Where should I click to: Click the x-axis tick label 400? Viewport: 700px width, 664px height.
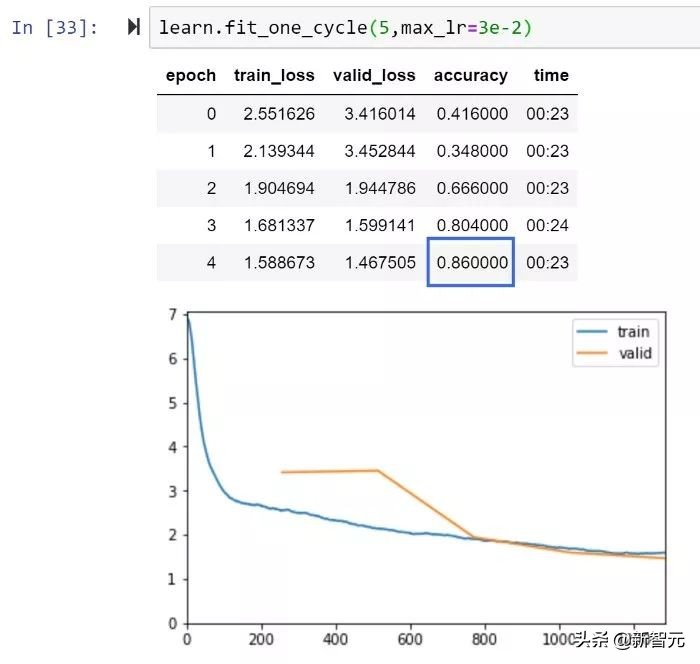[336, 639]
